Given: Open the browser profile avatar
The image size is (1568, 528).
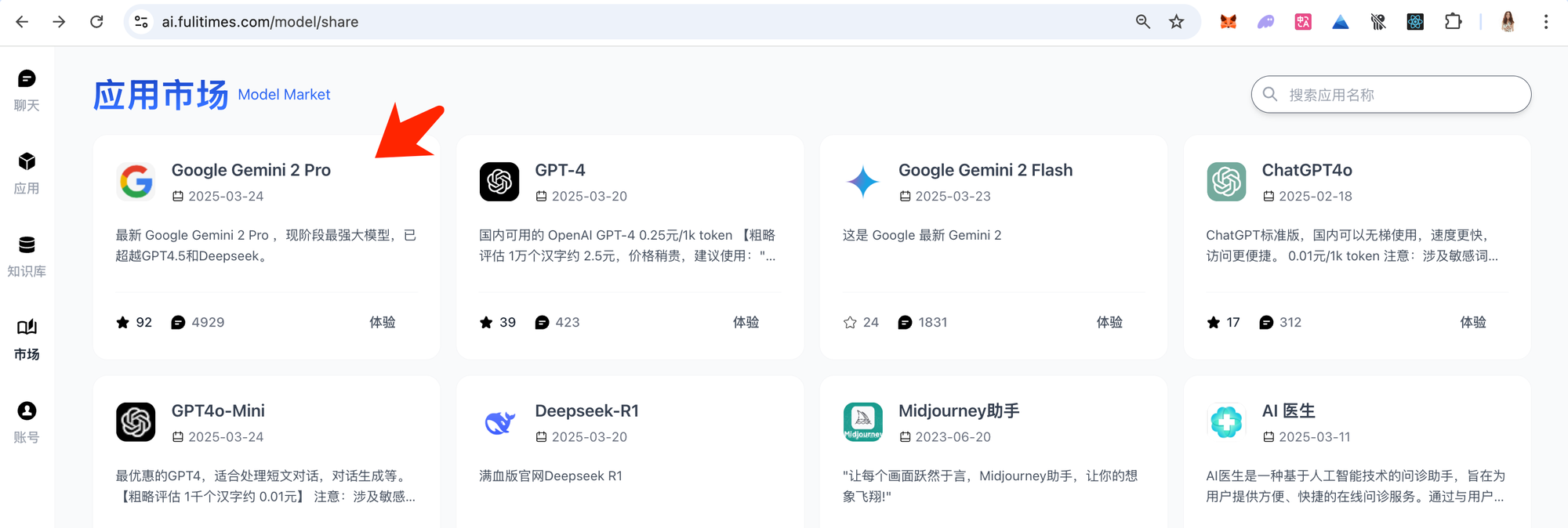Looking at the screenshot, I should 1508,22.
